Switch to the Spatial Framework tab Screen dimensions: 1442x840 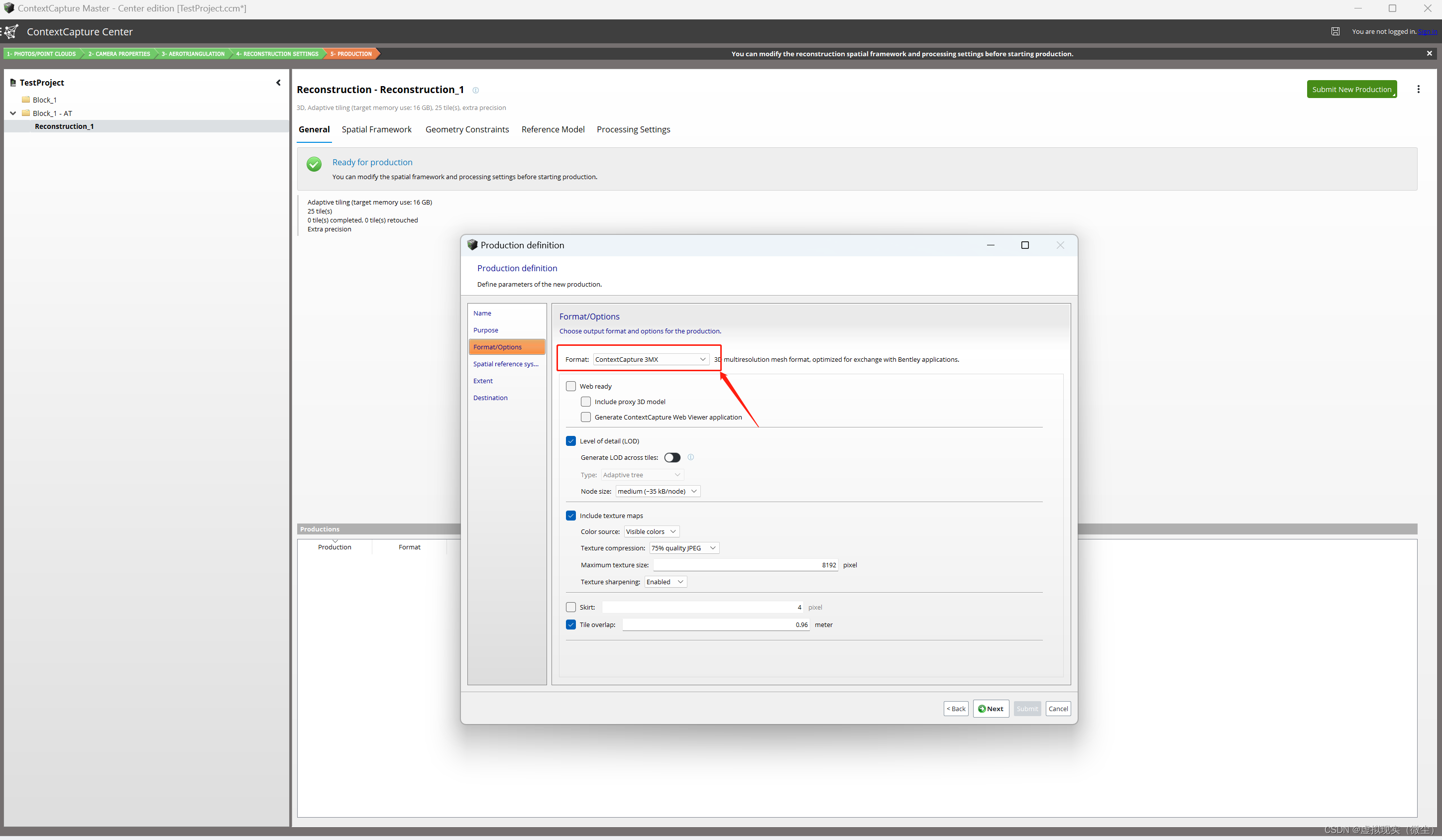tap(376, 129)
